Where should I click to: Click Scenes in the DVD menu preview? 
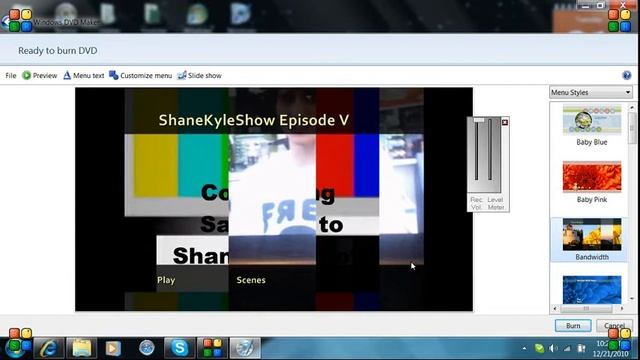251,280
